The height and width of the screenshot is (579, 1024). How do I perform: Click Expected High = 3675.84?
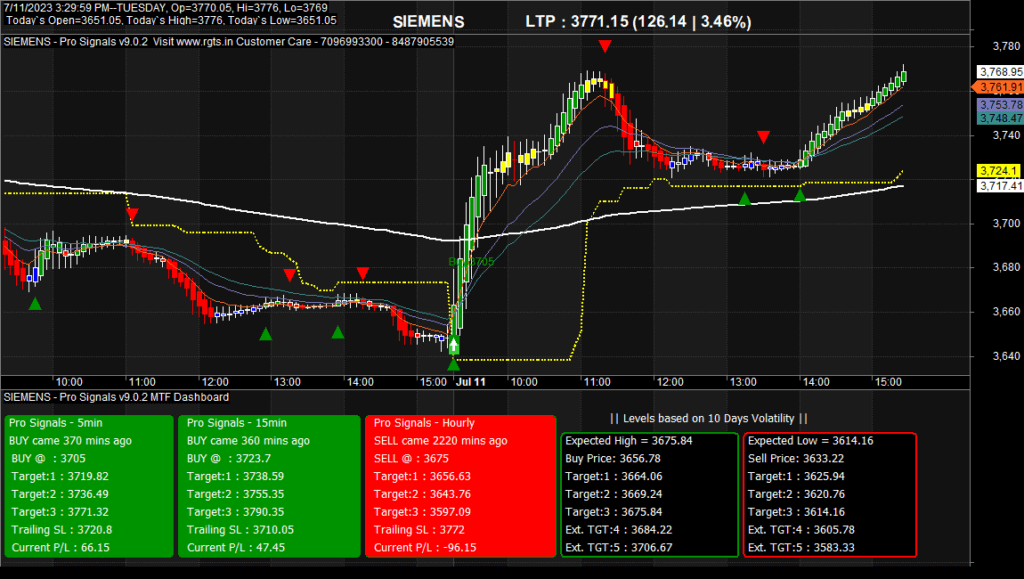click(x=628, y=441)
